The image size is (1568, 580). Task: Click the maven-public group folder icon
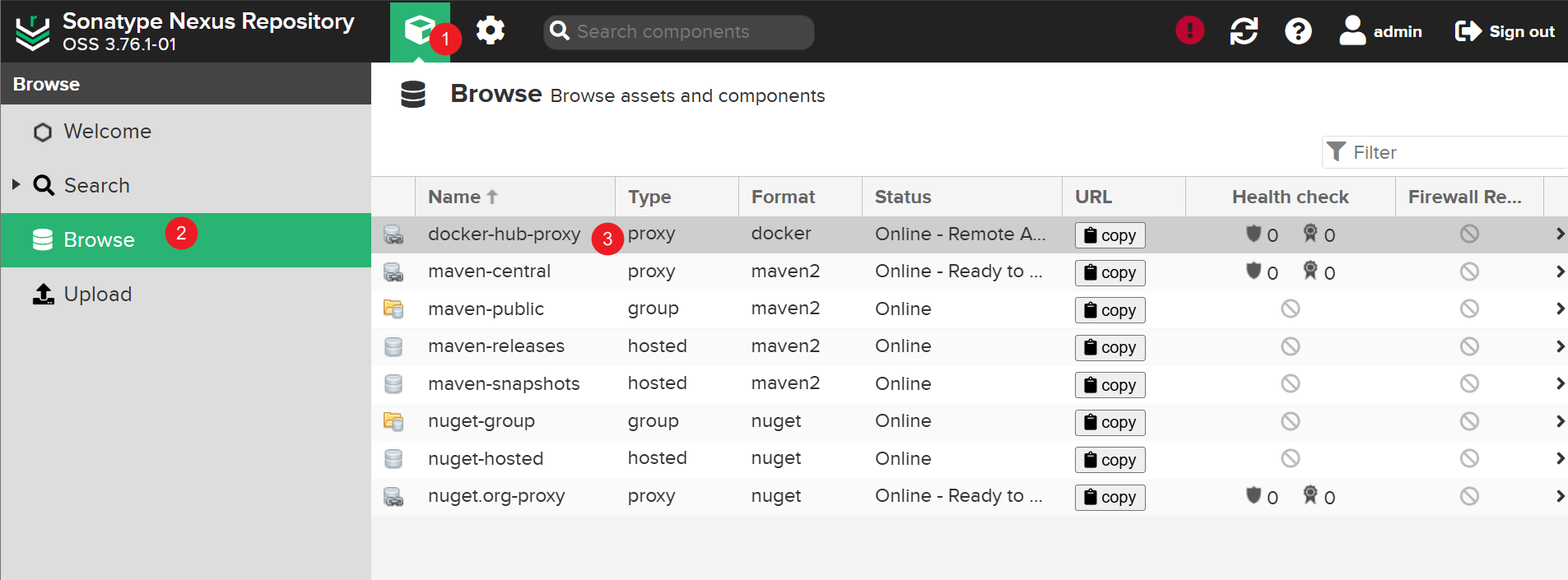[393, 309]
